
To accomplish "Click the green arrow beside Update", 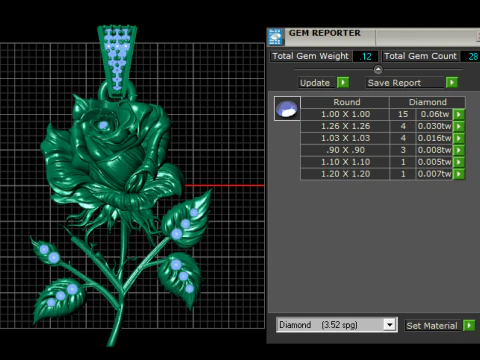I will point(343,82).
